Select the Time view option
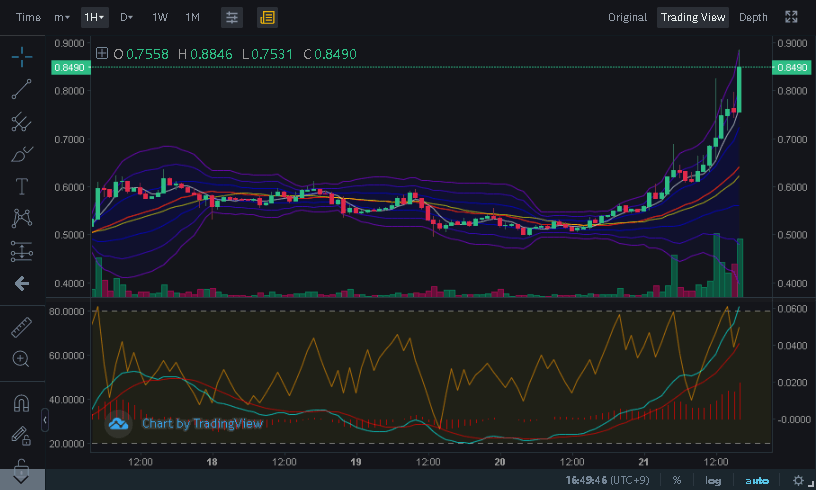 [29, 18]
